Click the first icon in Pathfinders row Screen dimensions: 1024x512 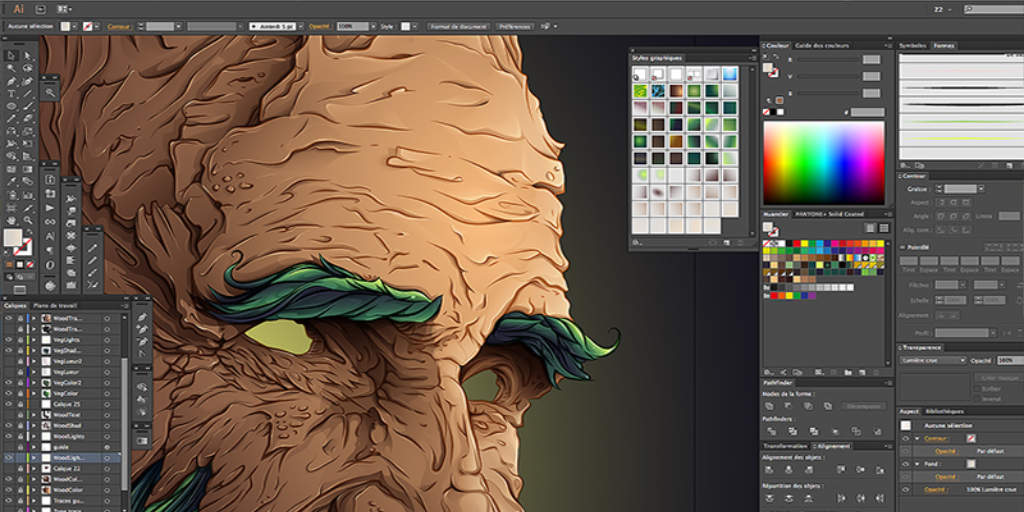pyautogui.click(x=771, y=431)
